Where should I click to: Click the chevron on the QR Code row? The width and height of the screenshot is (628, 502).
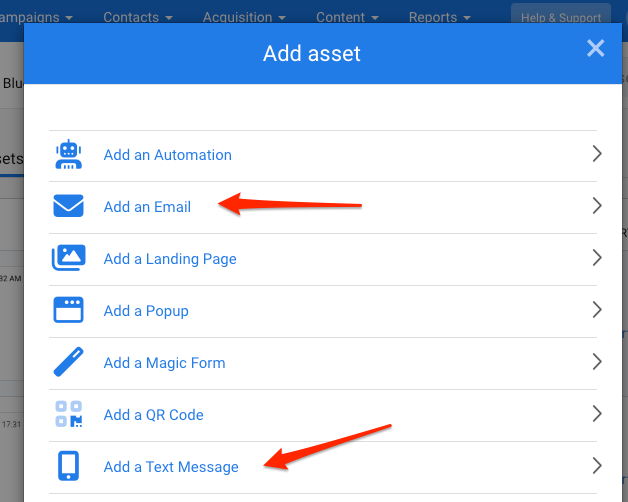click(x=597, y=414)
